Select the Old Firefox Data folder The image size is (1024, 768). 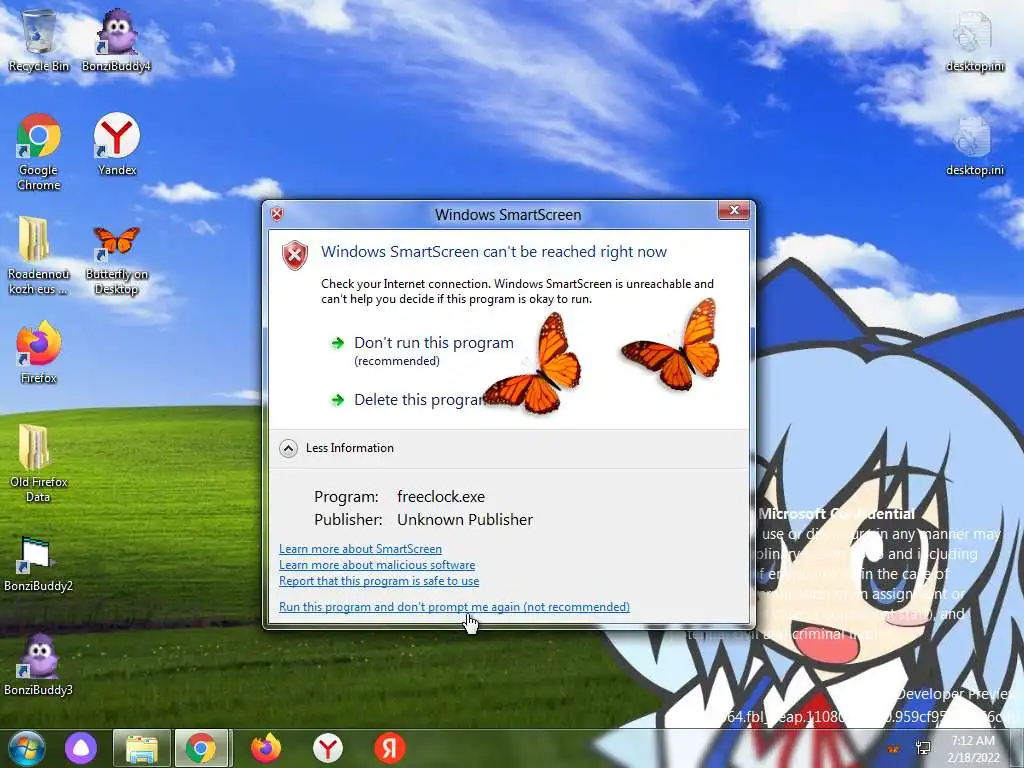click(39, 464)
